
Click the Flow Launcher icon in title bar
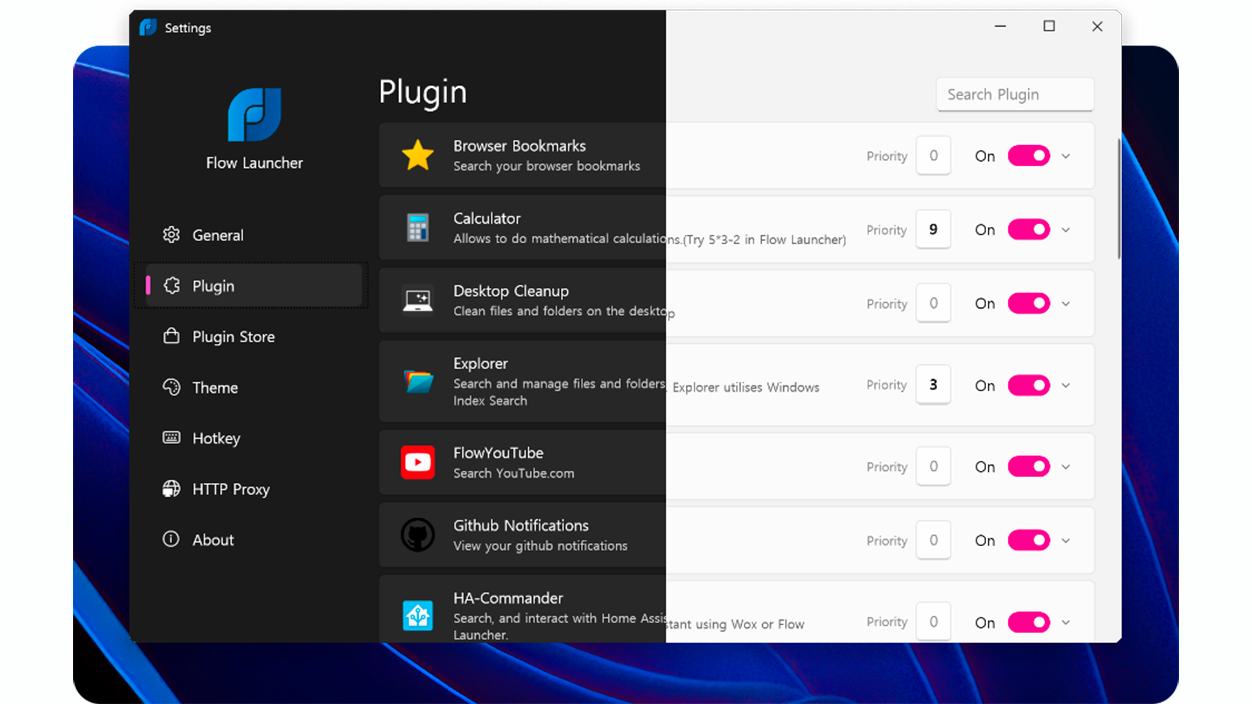[148, 28]
